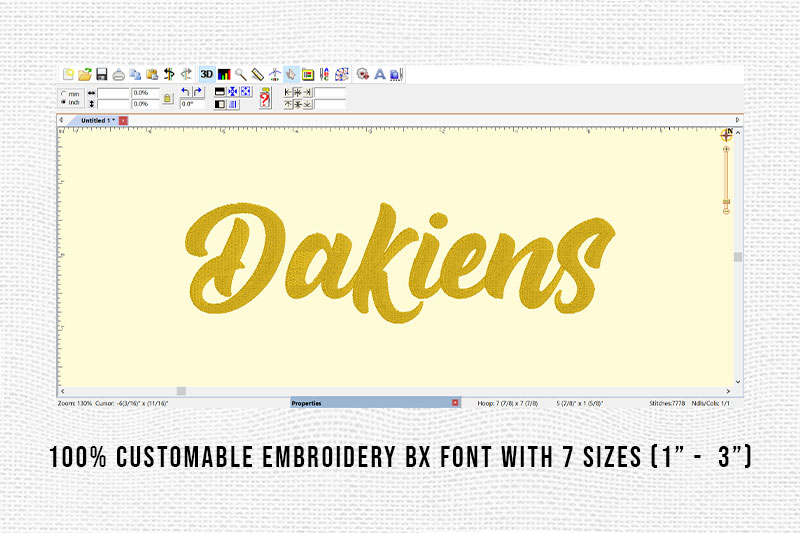Click the black-and-white horizontal split icon
Image resolution: width=800 pixels, height=533 pixels.
[x=220, y=92]
